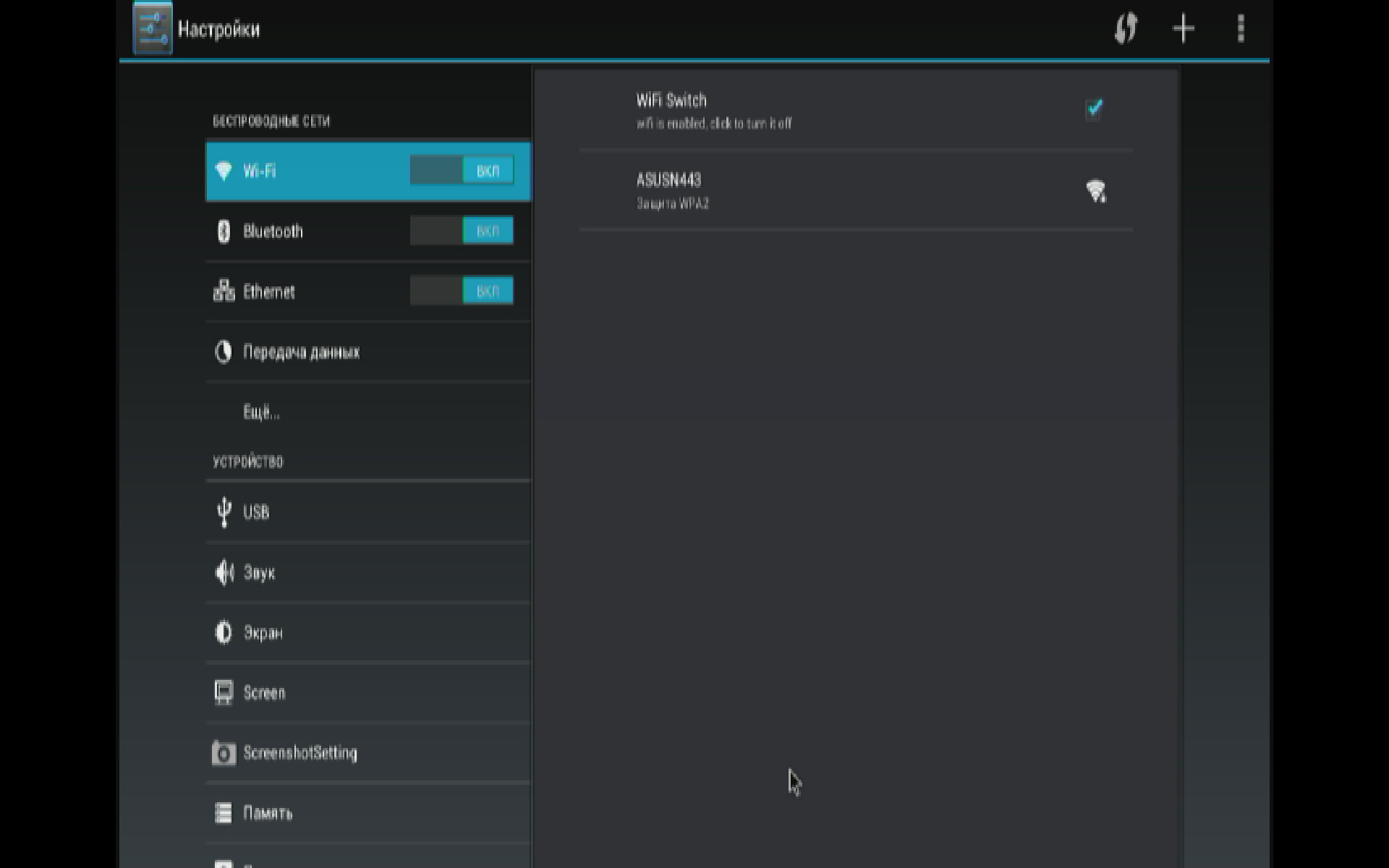The width and height of the screenshot is (1389, 868).
Task: Open the Память storage section
Action: tap(268, 813)
